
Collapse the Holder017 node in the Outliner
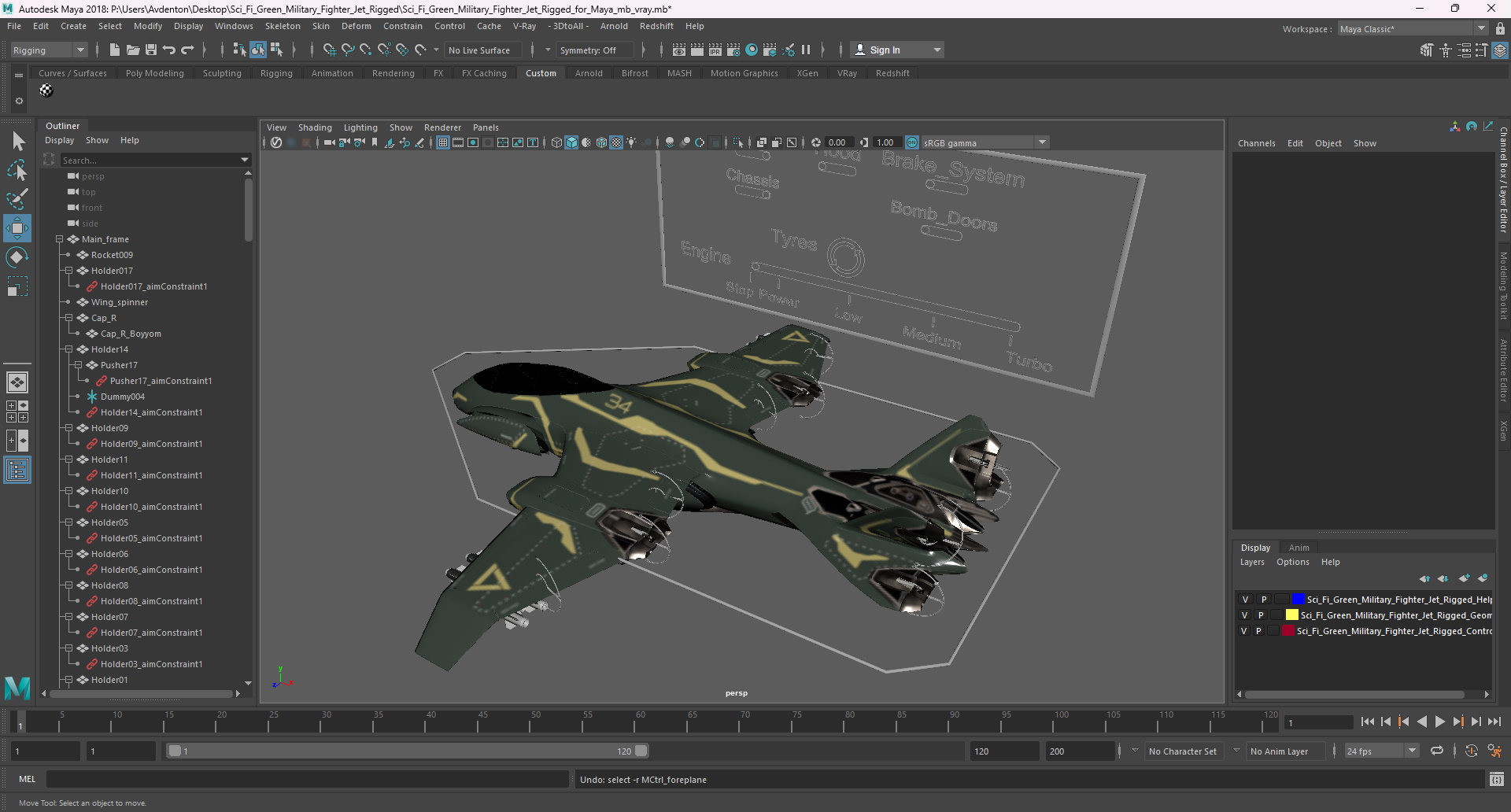[68, 271]
